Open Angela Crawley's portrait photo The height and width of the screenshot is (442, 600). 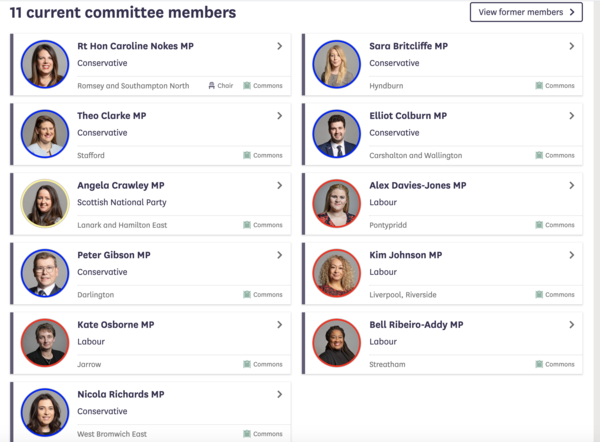point(45,204)
